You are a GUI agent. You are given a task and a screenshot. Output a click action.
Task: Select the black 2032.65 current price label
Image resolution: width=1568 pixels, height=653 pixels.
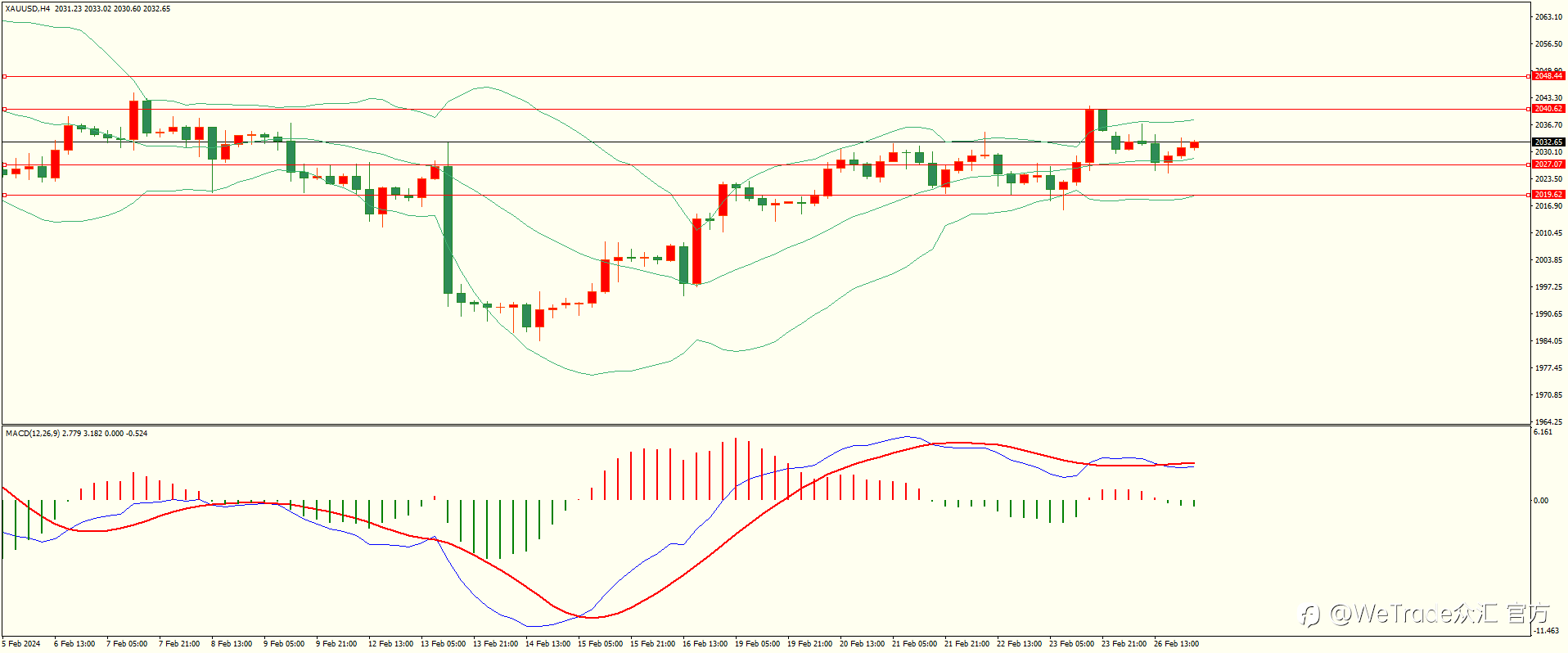click(1548, 142)
